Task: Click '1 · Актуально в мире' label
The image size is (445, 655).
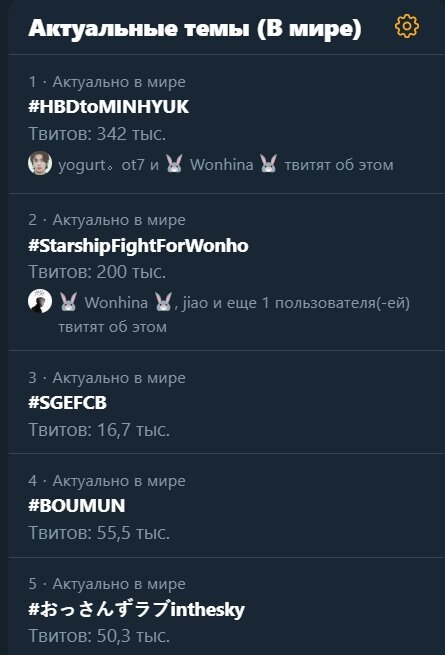Action: click(x=107, y=82)
